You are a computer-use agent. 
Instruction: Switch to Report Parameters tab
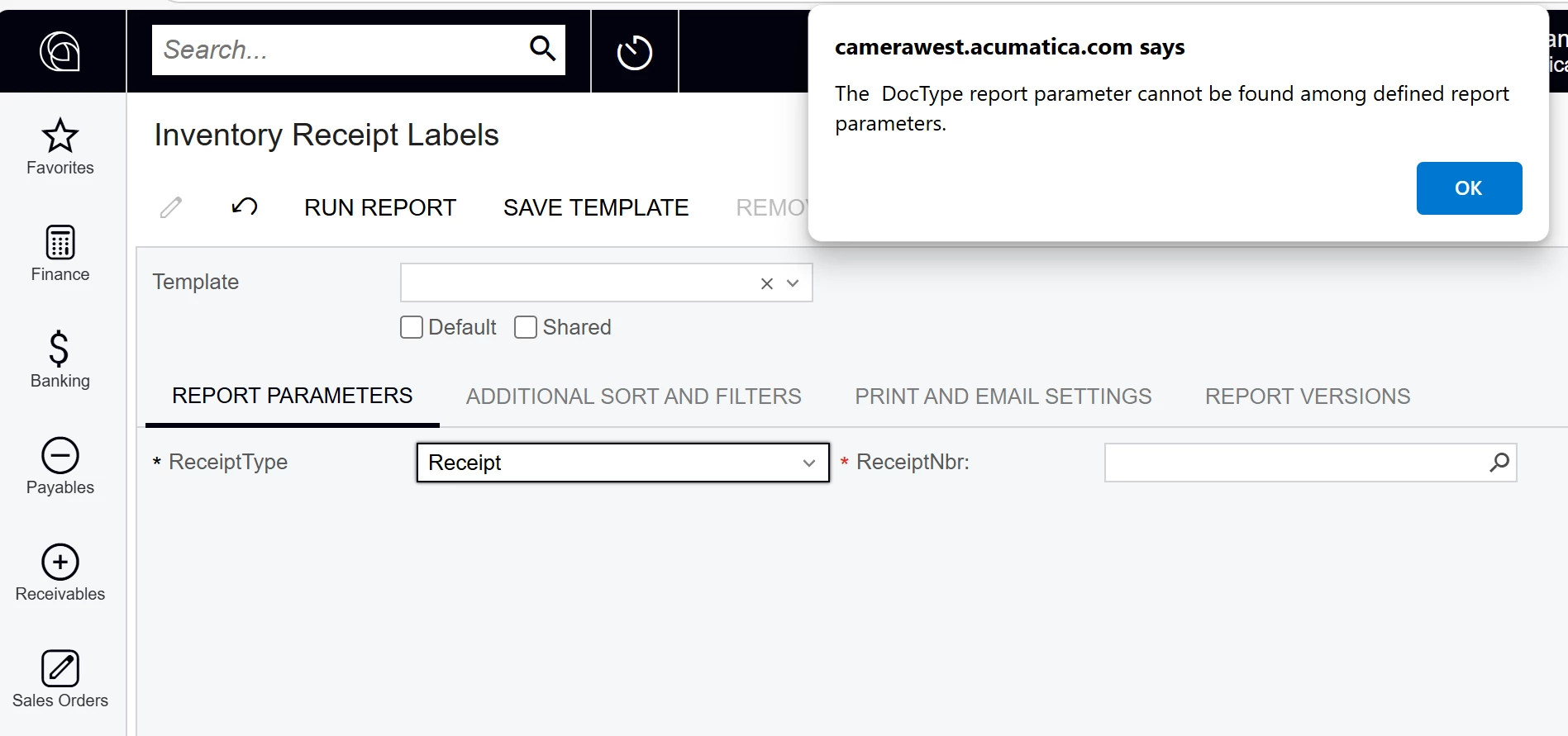(x=293, y=396)
